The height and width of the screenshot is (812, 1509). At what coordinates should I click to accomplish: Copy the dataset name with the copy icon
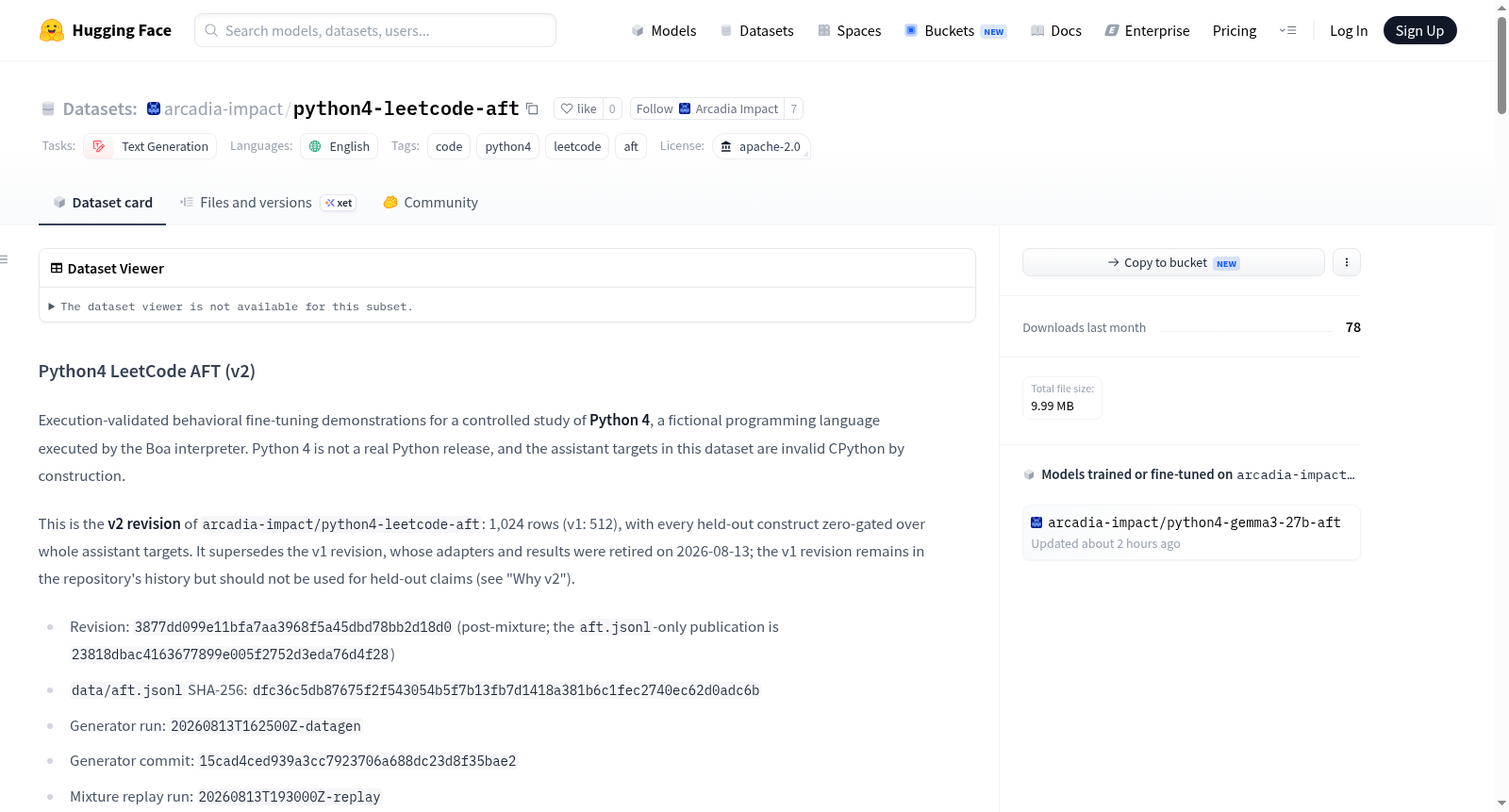click(532, 109)
